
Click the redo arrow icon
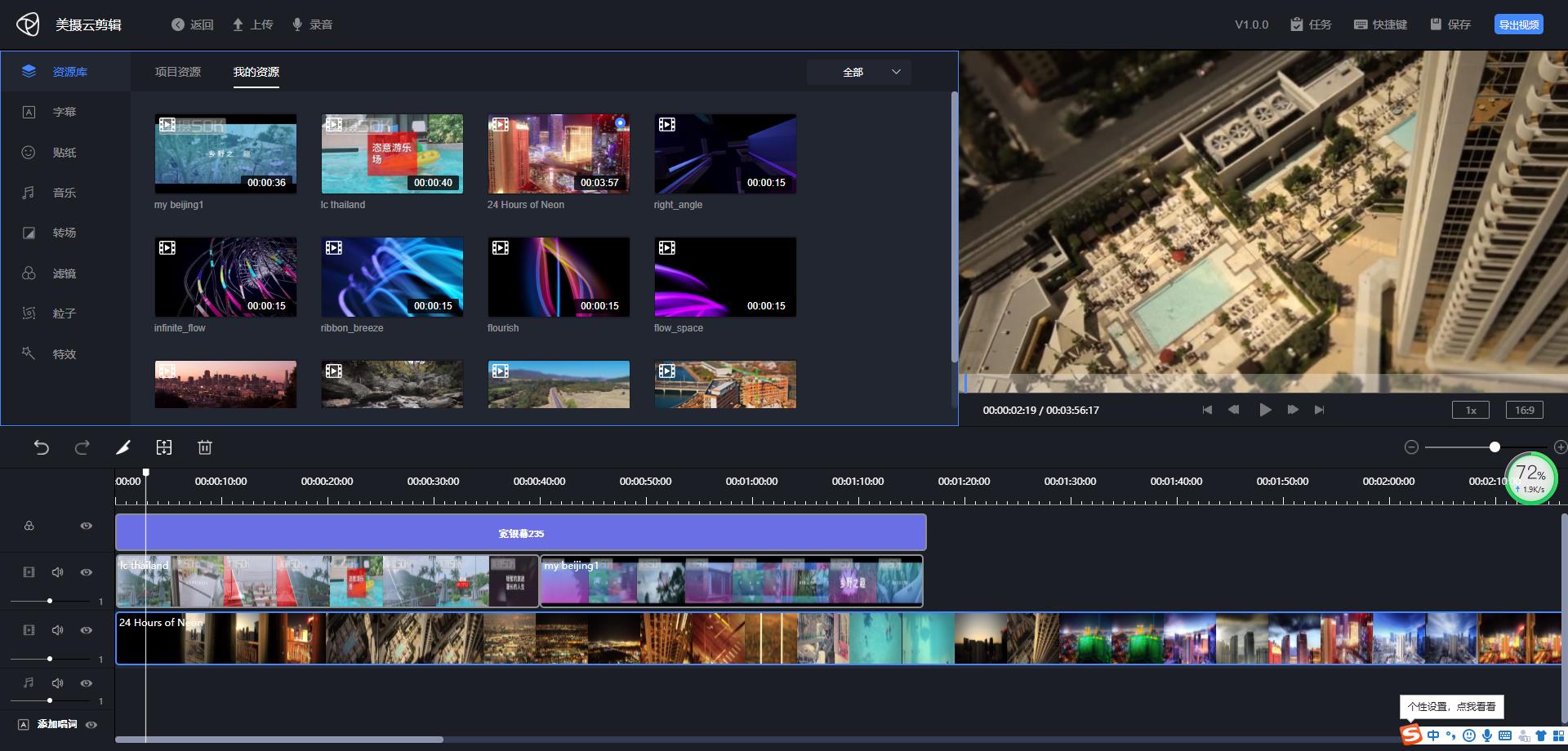coord(82,447)
